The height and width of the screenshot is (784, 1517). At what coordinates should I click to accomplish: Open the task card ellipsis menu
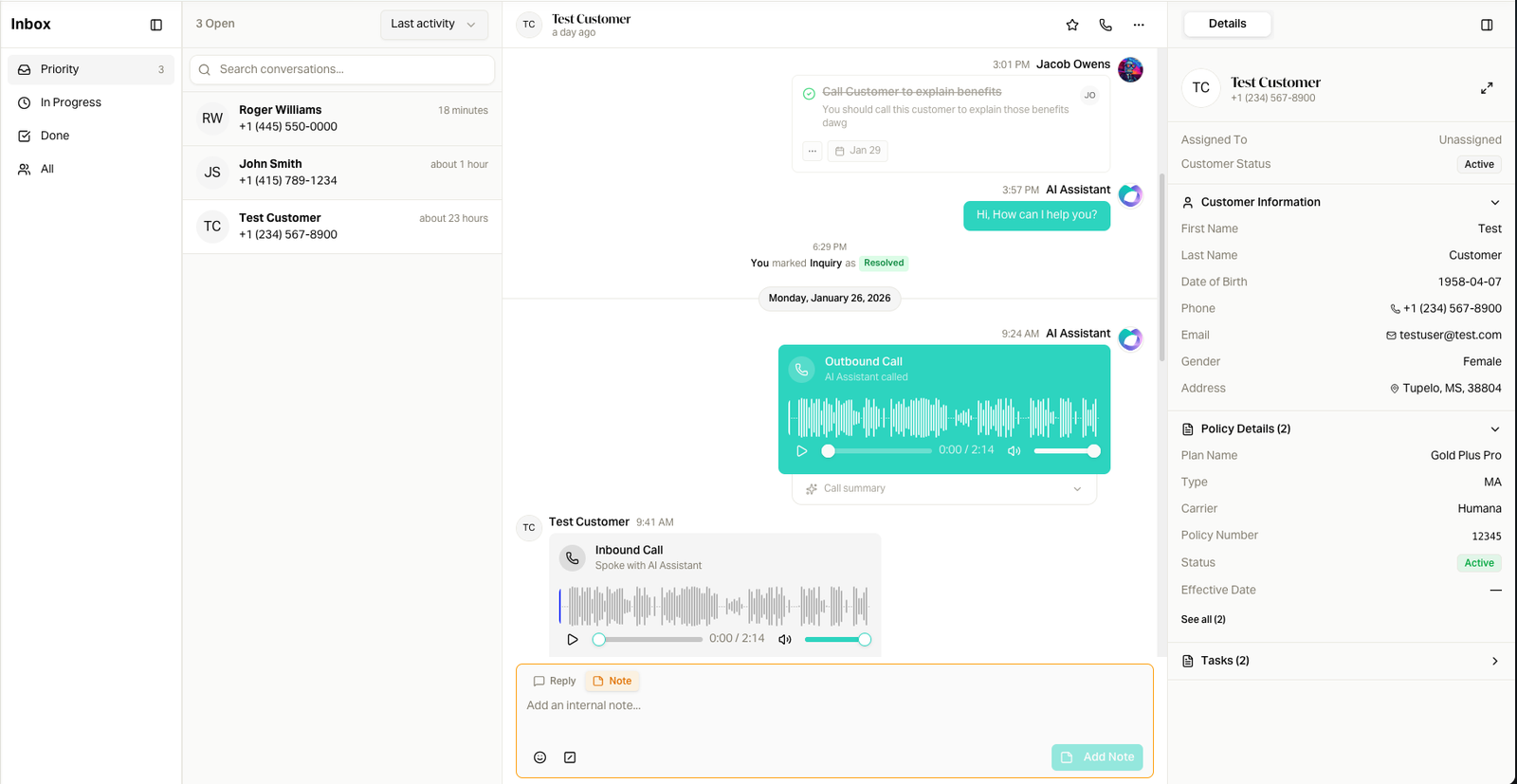pyautogui.click(x=813, y=151)
